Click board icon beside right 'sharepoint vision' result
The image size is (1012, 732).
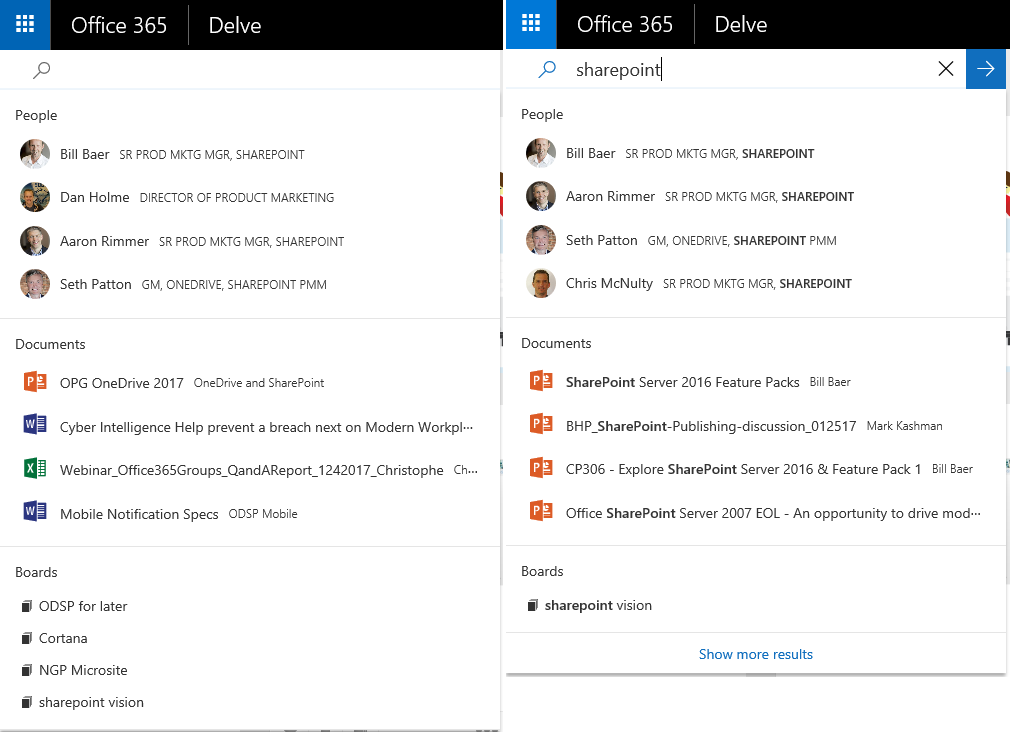(532, 605)
